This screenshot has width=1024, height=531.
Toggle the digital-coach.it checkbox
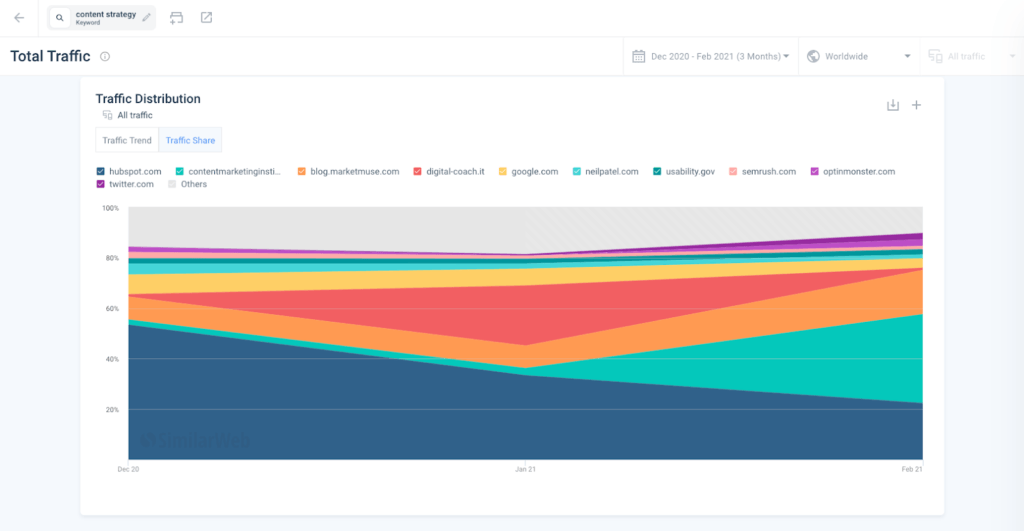(417, 171)
